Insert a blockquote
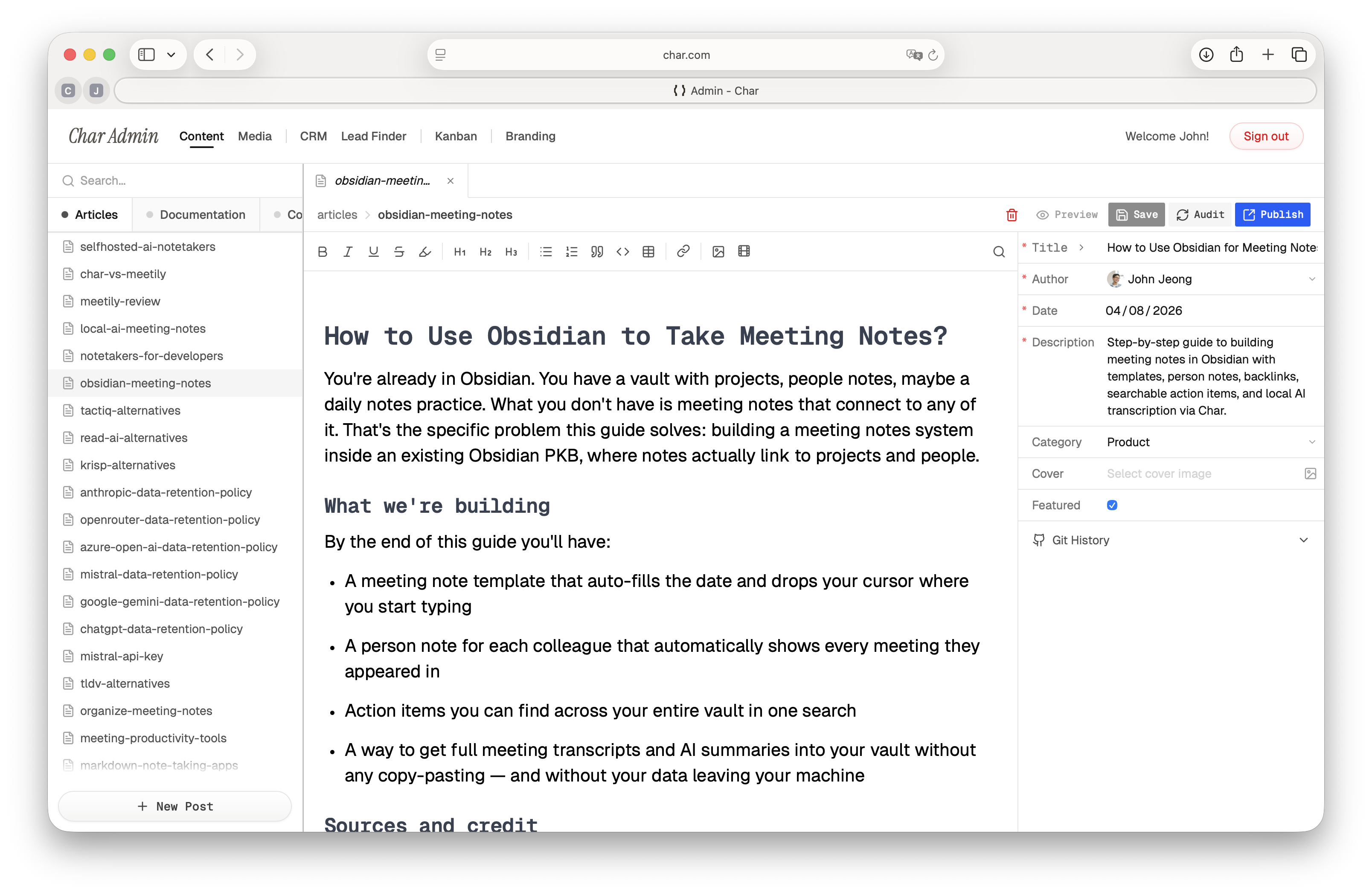Screen dimensions: 1372x895 597,251
